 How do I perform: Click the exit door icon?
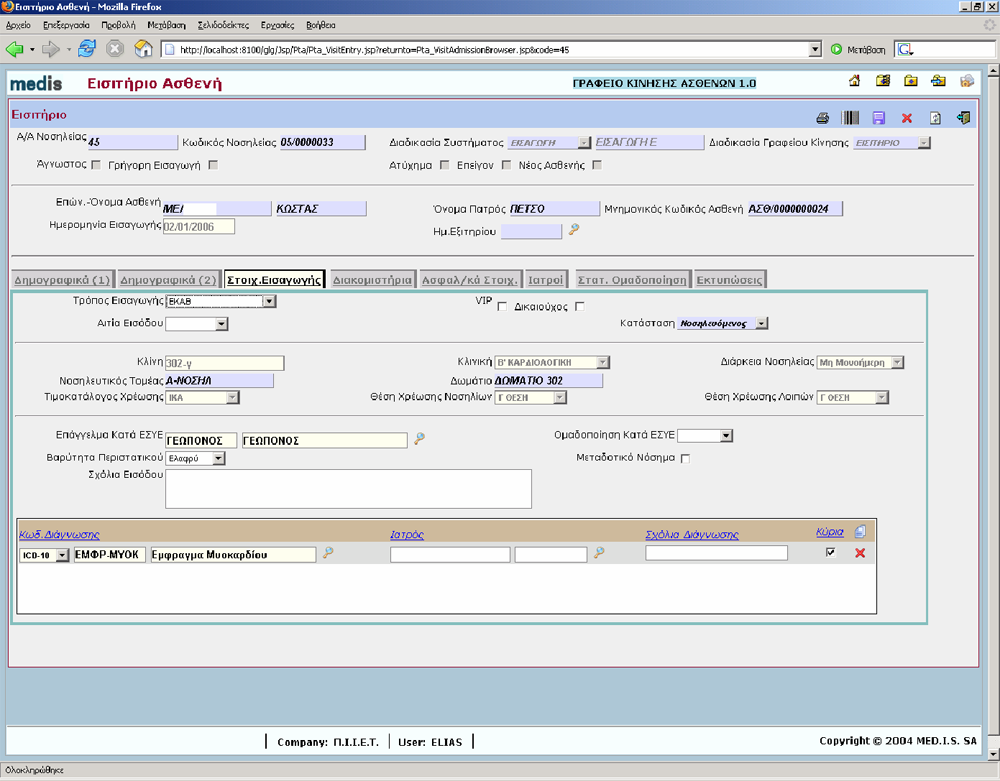(x=963, y=118)
